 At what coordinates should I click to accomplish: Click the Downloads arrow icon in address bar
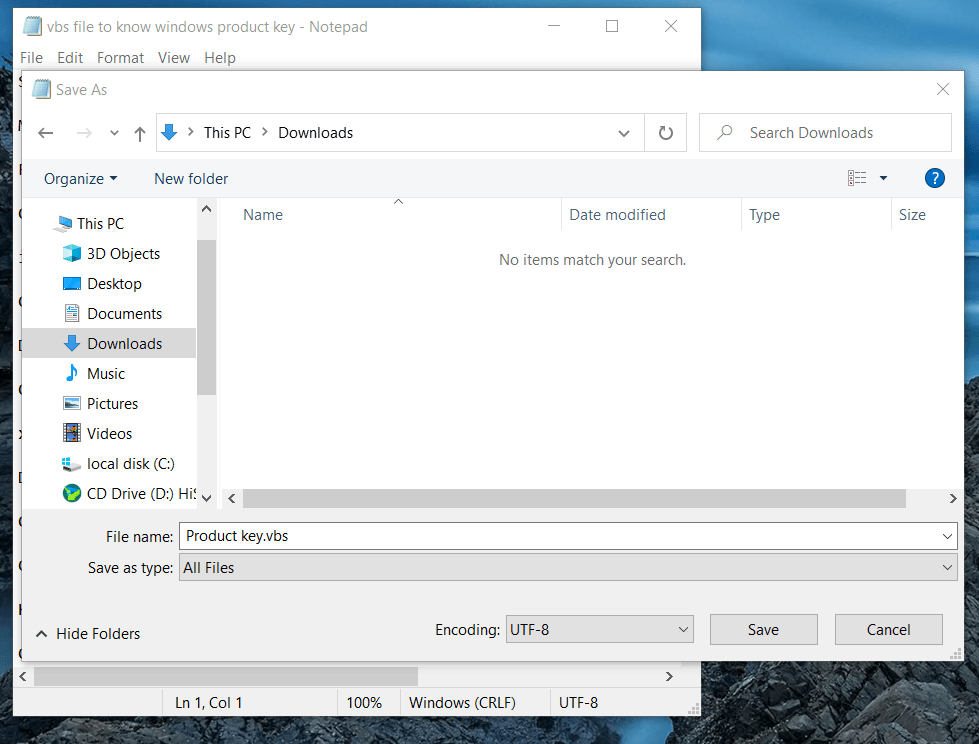click(x=169, y=132)
